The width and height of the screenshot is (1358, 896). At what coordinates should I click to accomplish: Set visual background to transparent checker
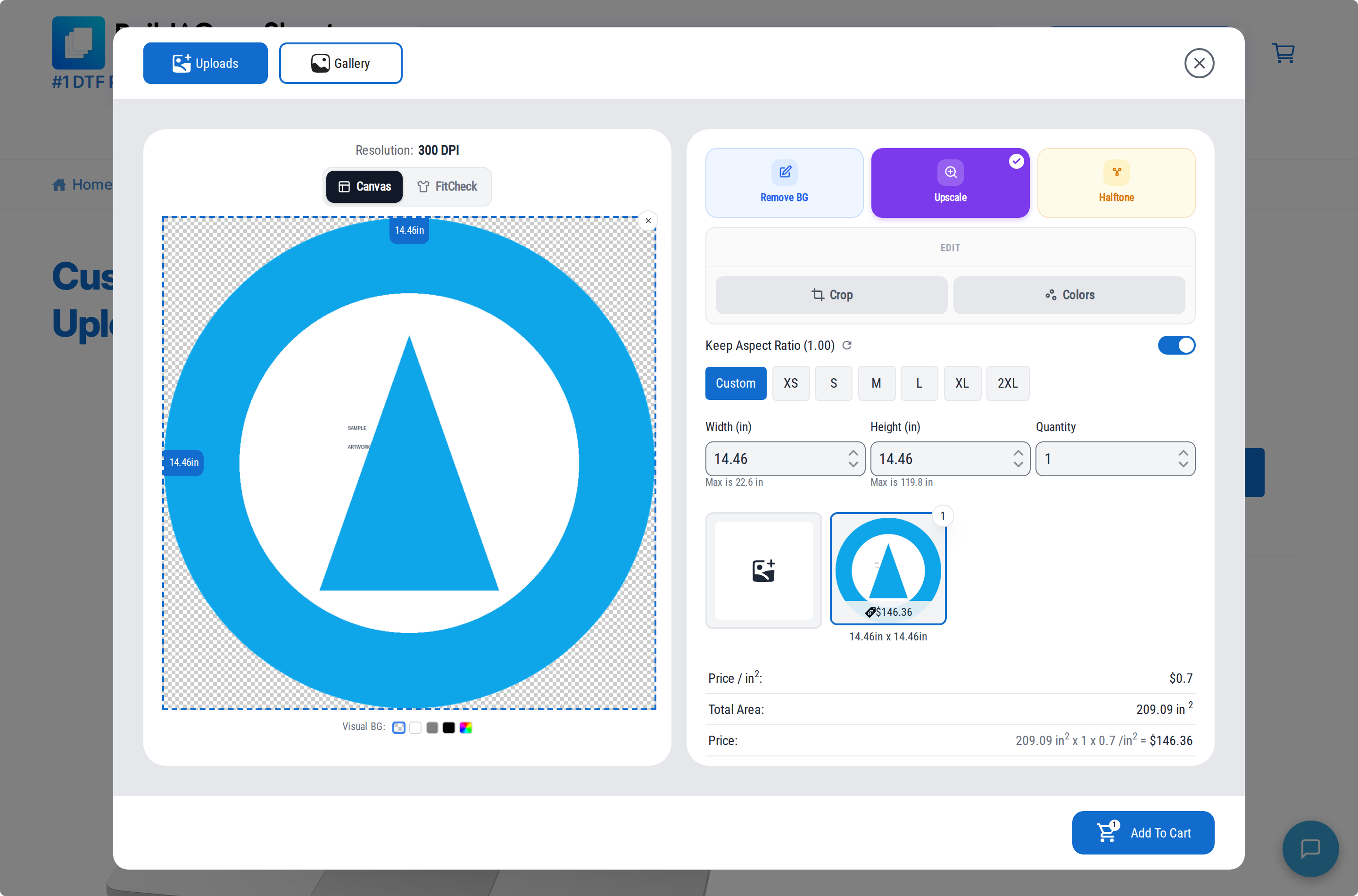coord(399,728)
